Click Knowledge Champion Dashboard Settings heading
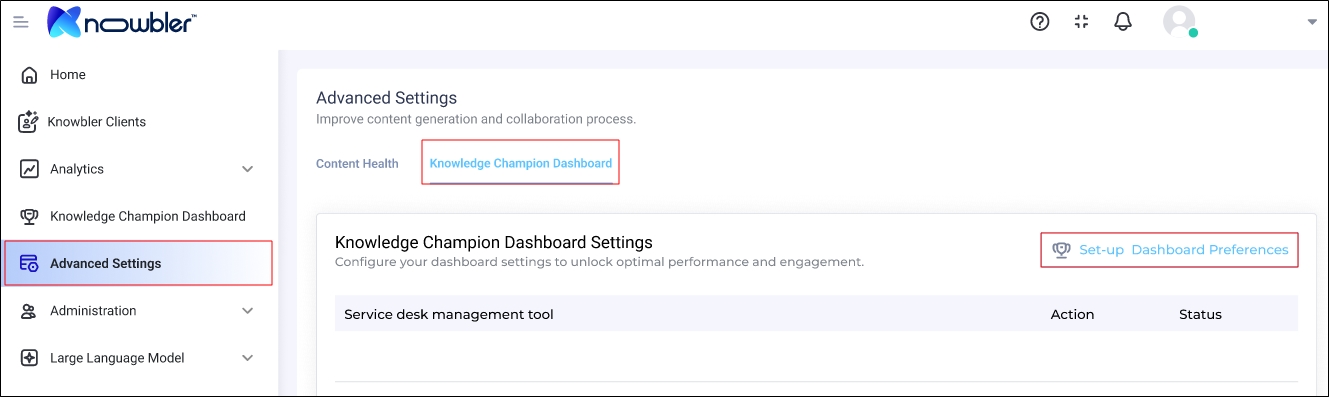The width and height of the screenshot is (1329, 397). point(494,242)
